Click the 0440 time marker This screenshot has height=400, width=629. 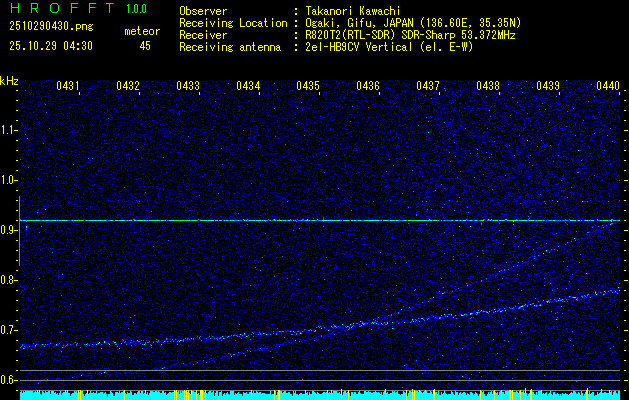(607, 87)
